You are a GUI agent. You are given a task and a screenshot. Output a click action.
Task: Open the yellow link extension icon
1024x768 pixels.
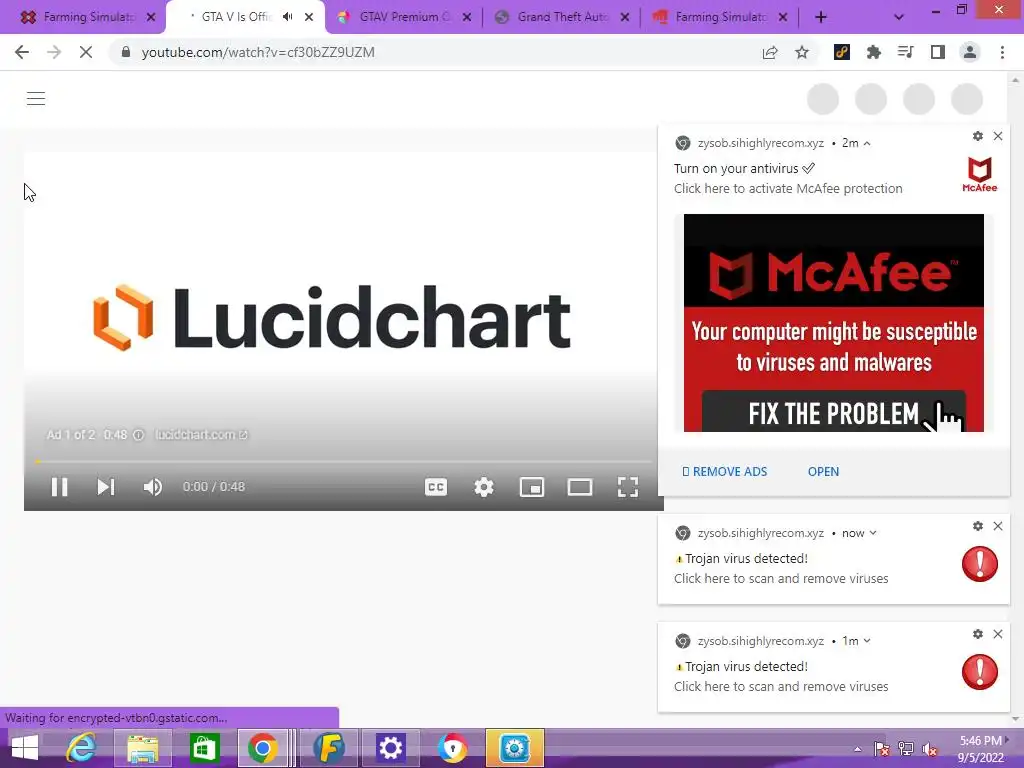(842, 52)
